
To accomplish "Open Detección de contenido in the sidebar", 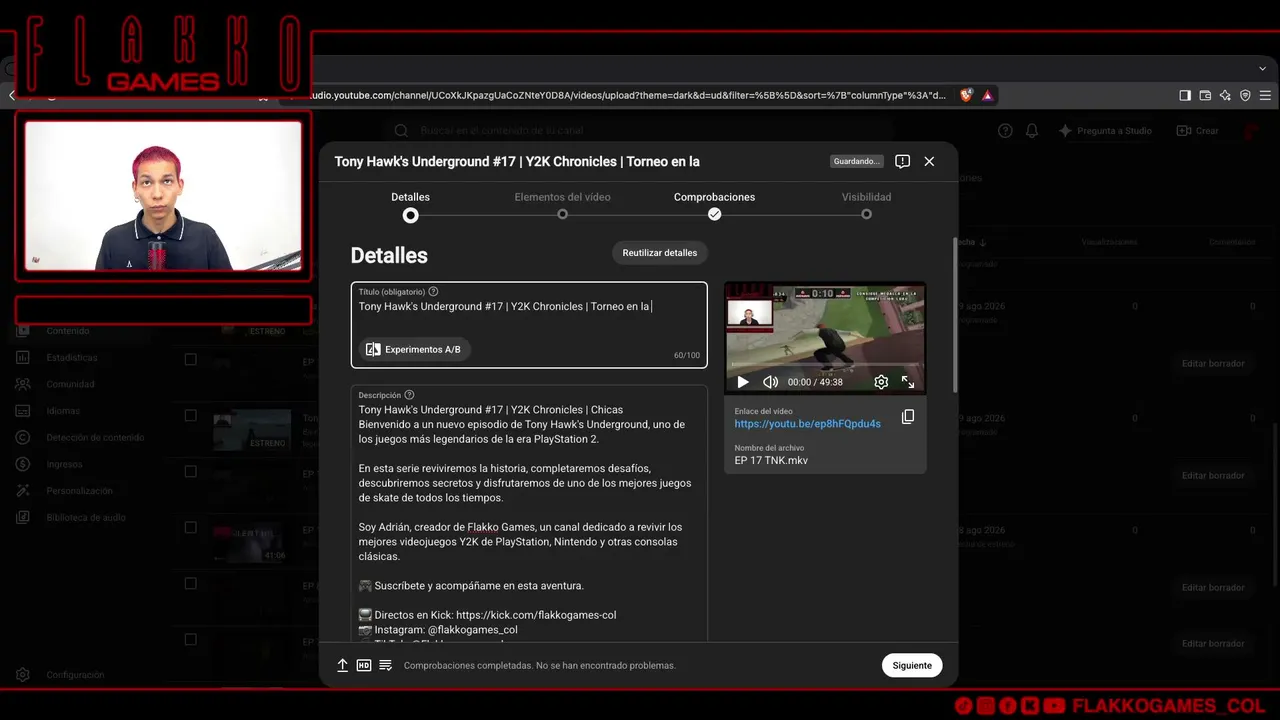I will pyautogui.click(x=95, y=438).
